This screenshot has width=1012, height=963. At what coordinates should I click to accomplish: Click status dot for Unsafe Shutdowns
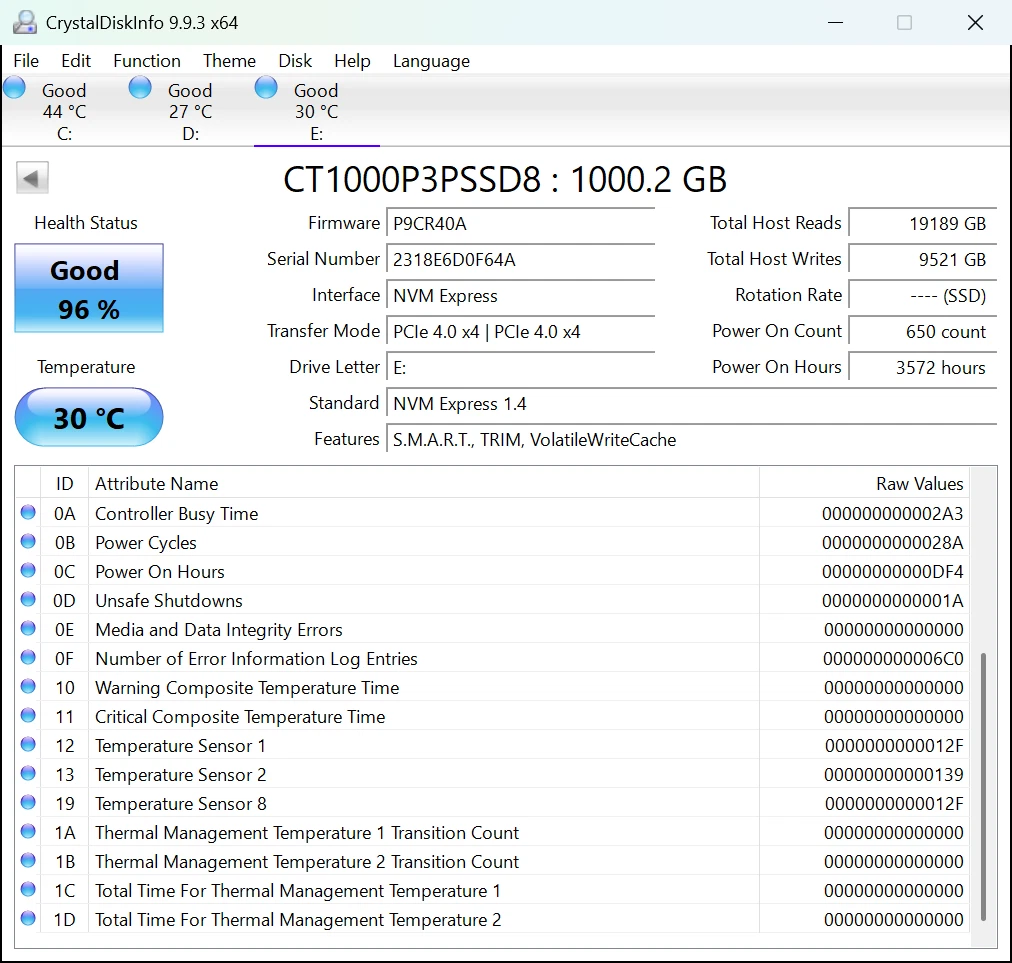tap(28, 599)
